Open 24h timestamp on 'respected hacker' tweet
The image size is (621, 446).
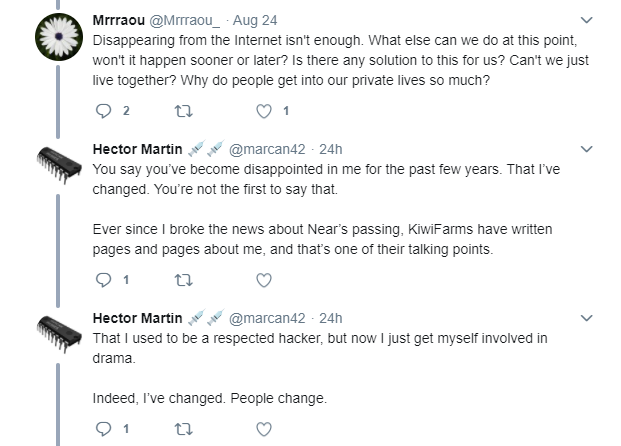(331, 318)
